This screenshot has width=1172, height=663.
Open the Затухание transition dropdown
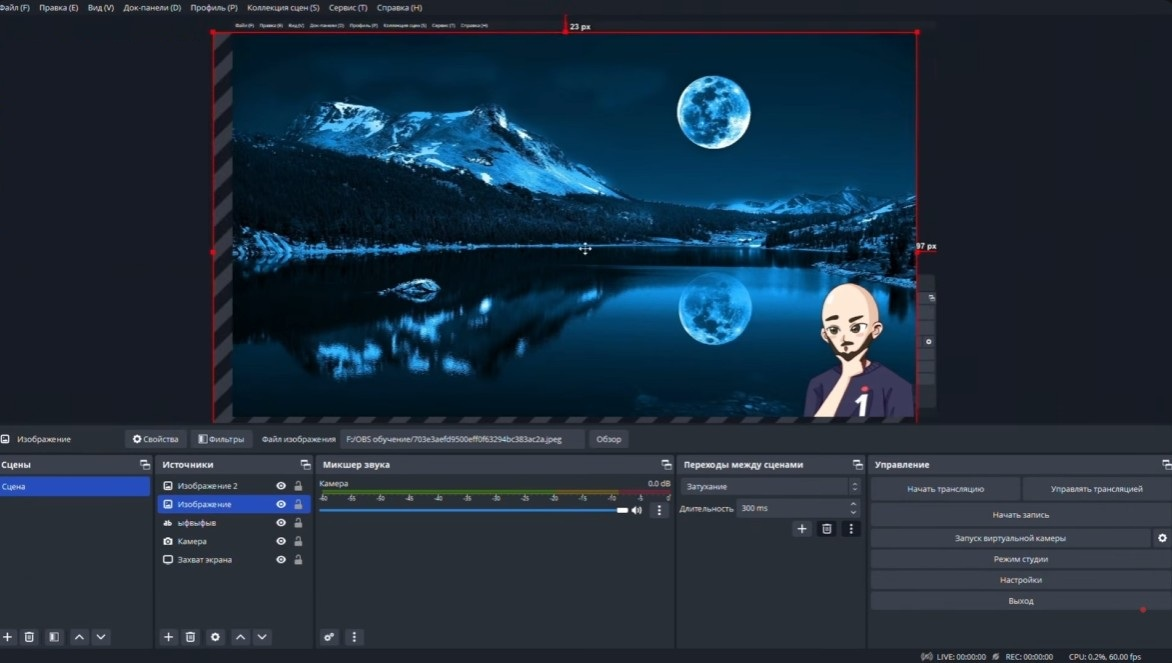pos(771,487)
